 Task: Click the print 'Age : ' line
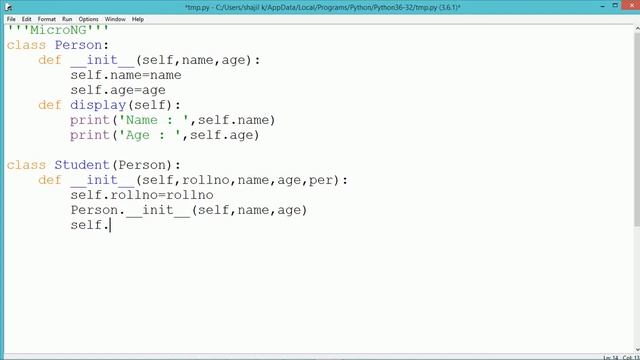[164, 136]
